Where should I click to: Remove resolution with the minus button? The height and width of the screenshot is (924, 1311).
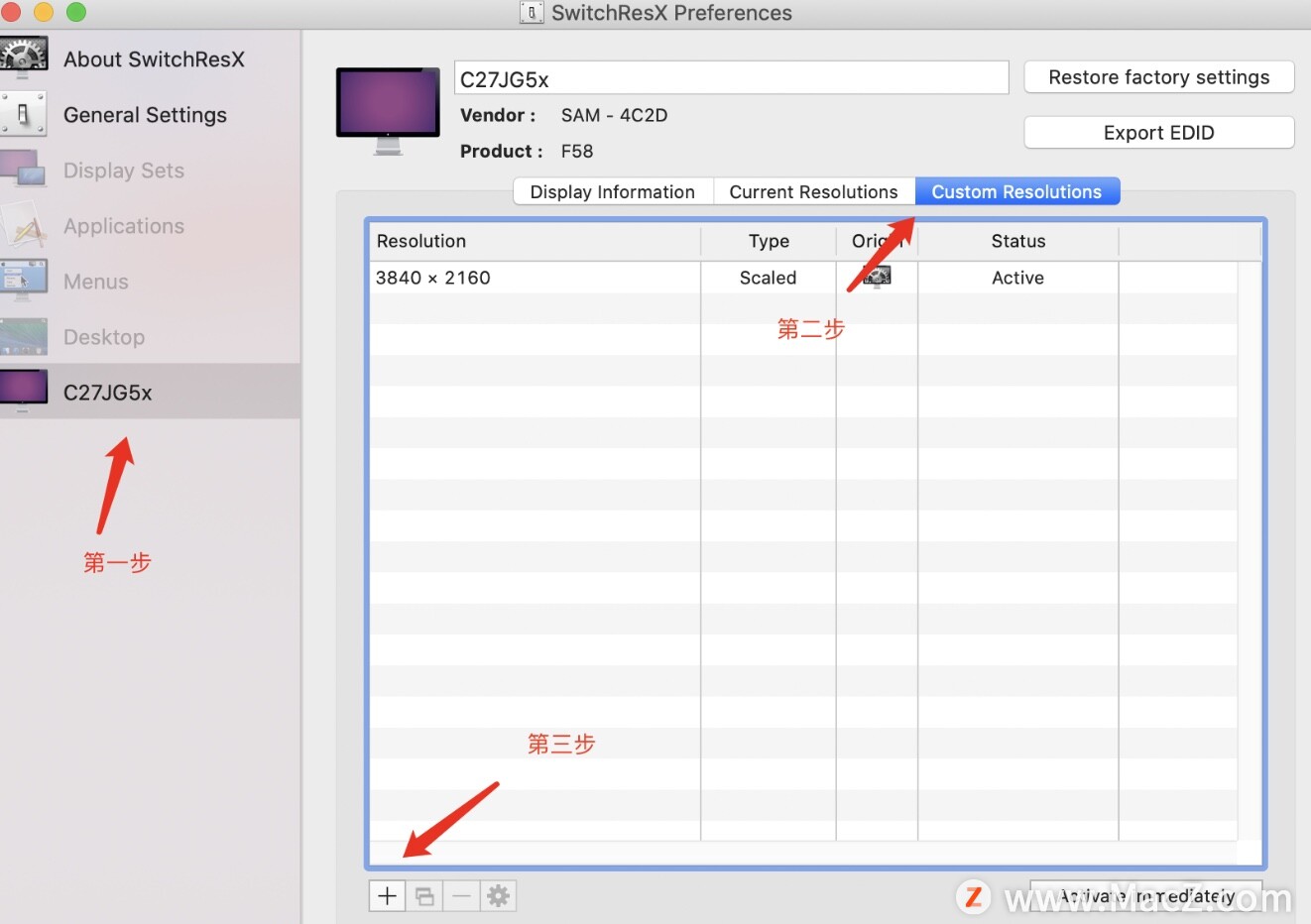tap(461, 896)
